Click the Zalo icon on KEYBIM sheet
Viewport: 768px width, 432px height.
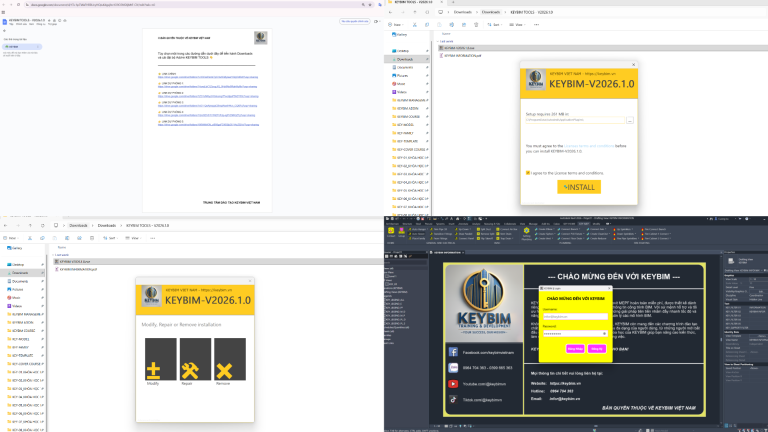[453, 368]
